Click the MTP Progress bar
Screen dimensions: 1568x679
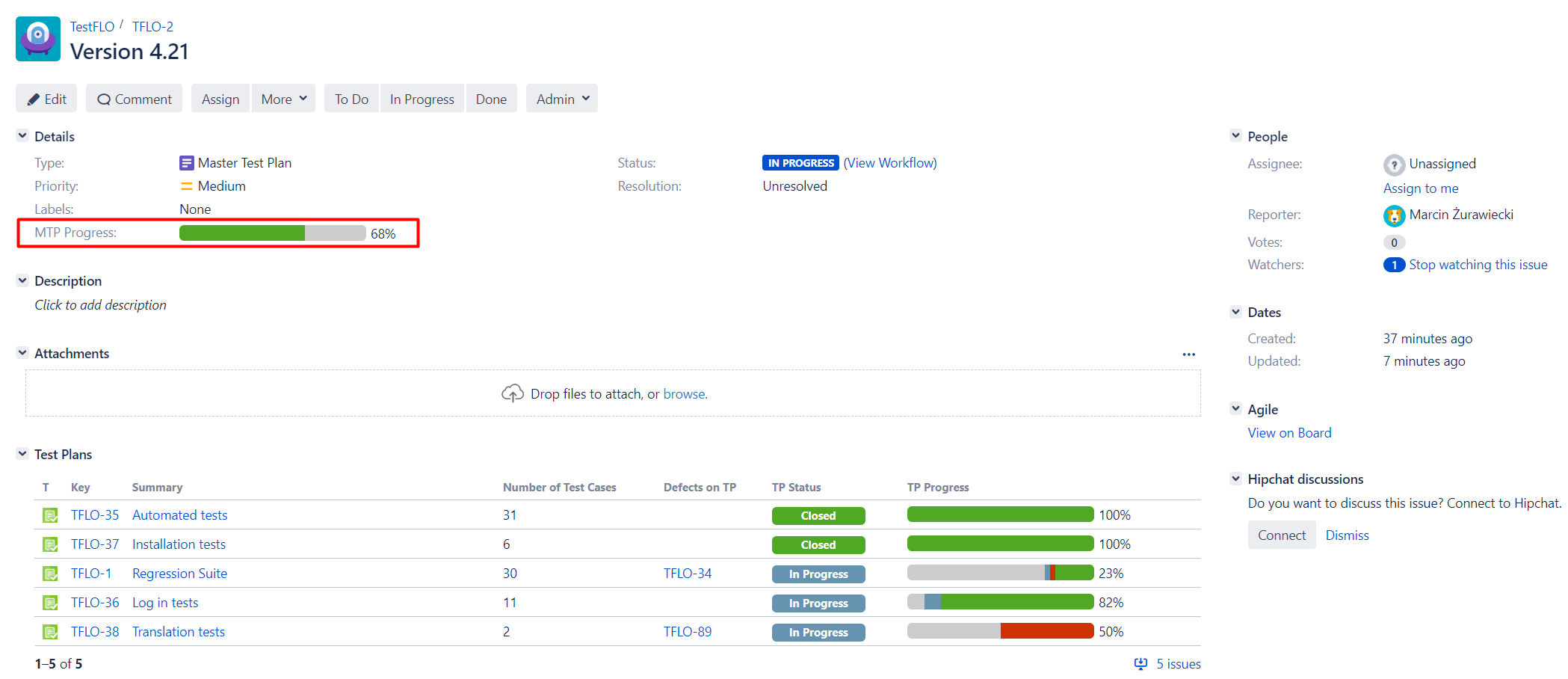(x=271, y=233)
